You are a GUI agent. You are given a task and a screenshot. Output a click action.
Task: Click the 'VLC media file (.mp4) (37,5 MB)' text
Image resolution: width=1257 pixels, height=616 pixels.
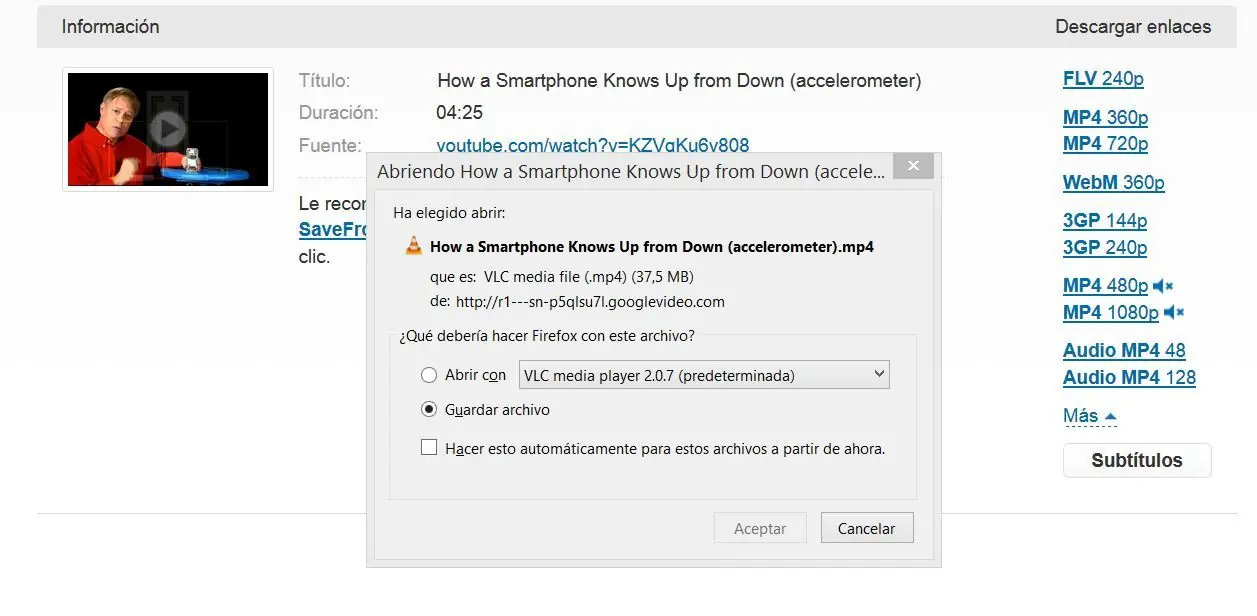(589, 277)
